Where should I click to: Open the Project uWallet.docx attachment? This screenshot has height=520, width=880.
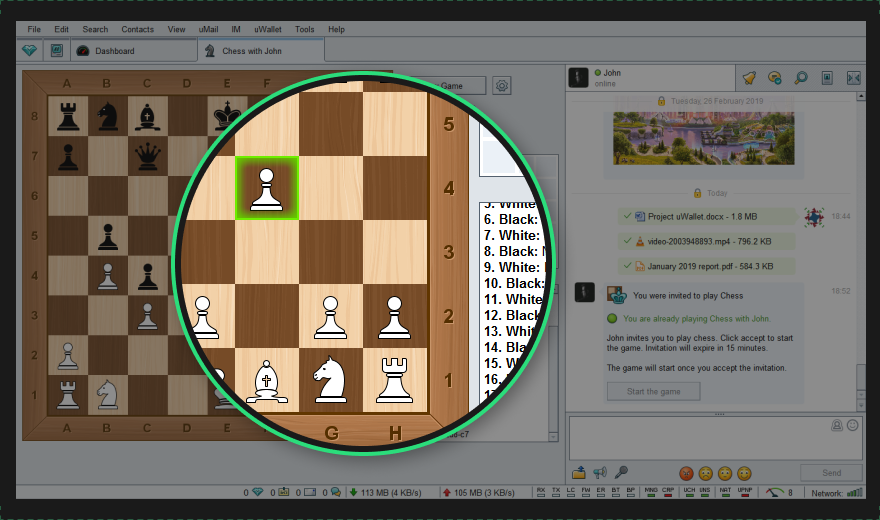pyautogui.click(x=707, y=217)
